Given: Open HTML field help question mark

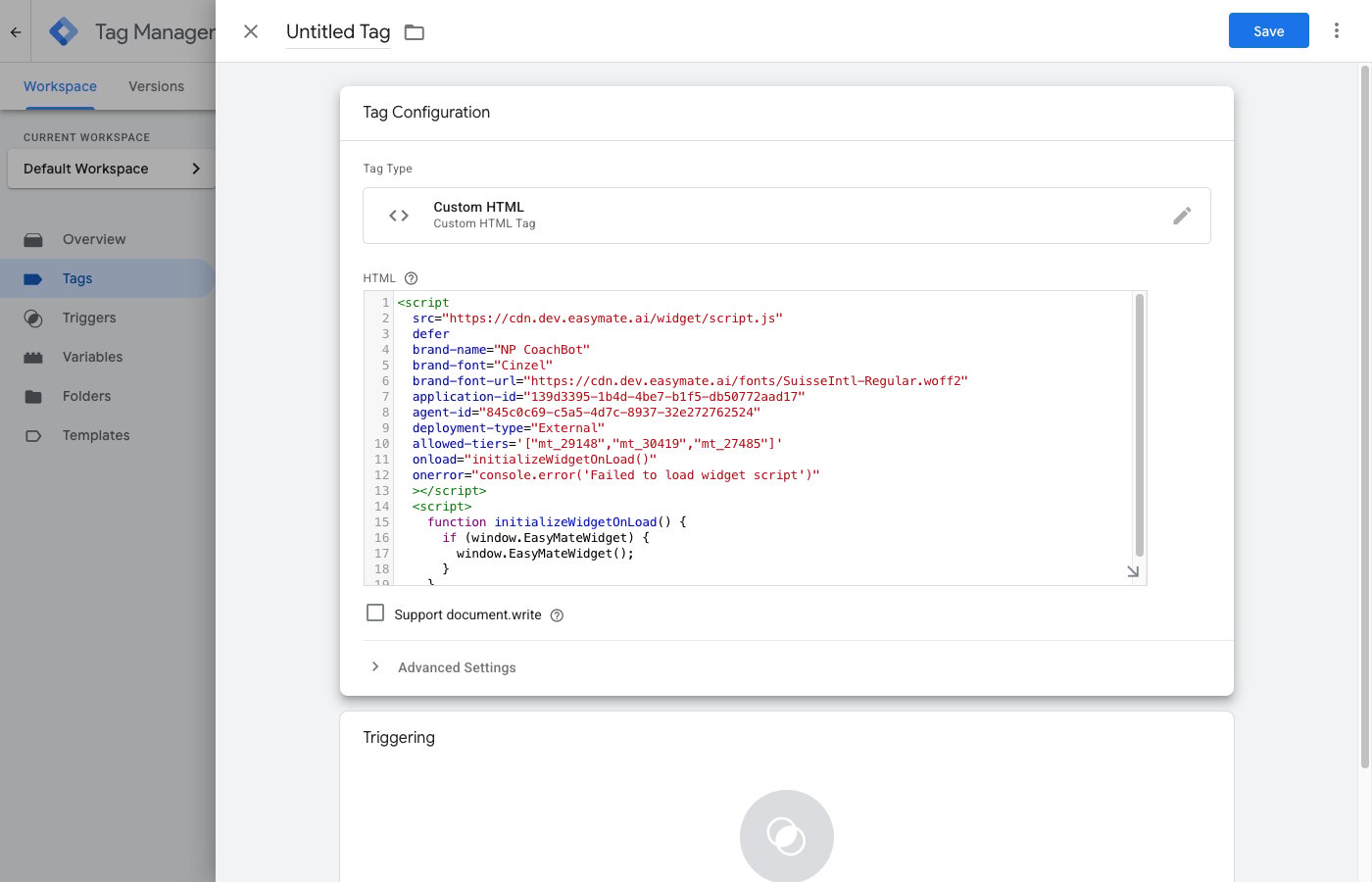Looking at the screenshot, I should pyautogui.click(x=411, y=278).
